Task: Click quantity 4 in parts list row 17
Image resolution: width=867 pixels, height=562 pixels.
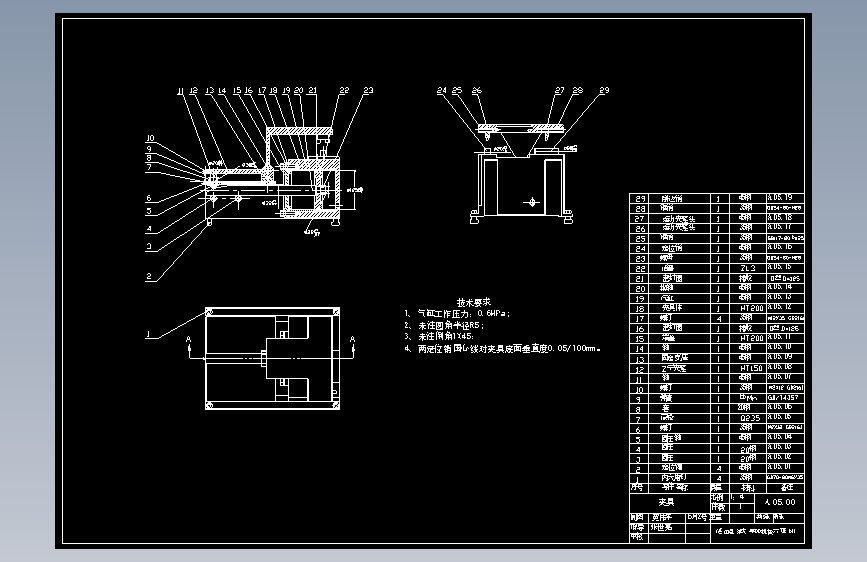Action: point(719,319)
